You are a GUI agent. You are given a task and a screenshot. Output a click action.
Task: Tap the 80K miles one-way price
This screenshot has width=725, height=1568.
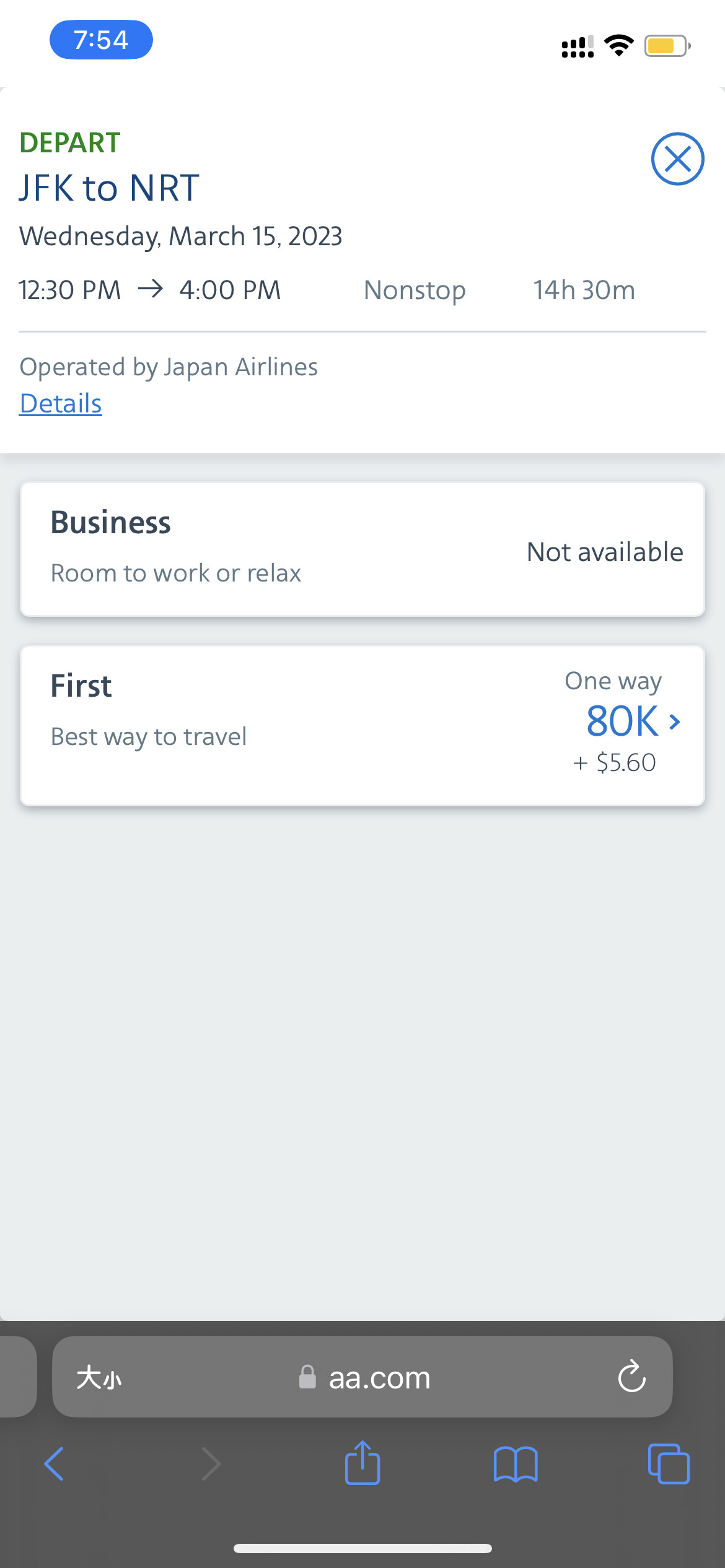pos(622,721)
